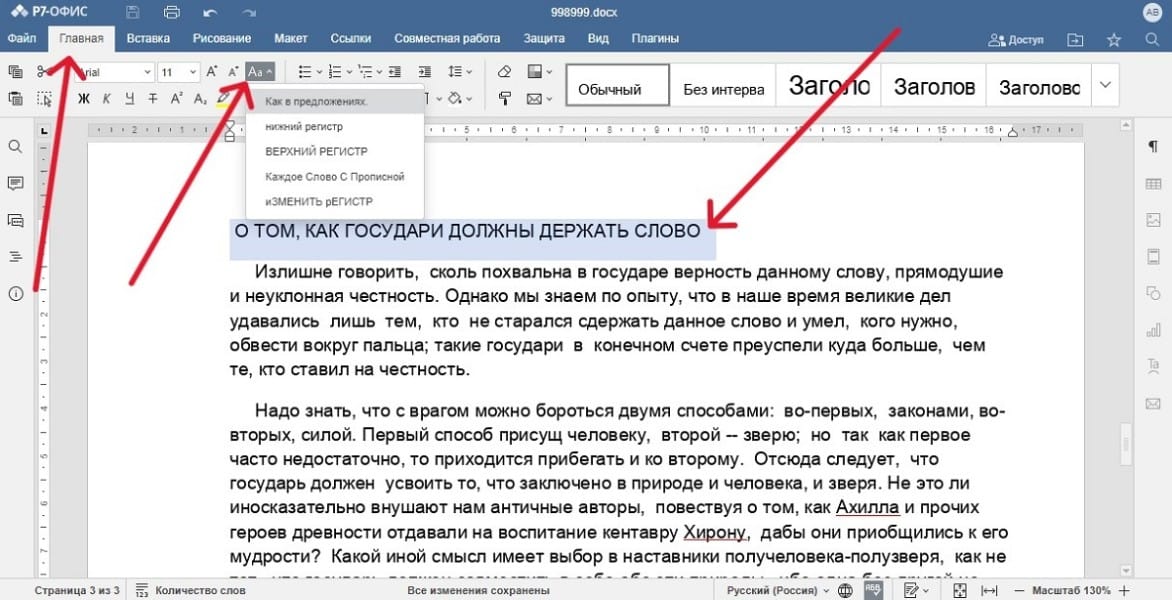Viewport: 1172px width, 600px height.
Task: Toggle italic formatting with К button
Action: click(x=108, y=98)
